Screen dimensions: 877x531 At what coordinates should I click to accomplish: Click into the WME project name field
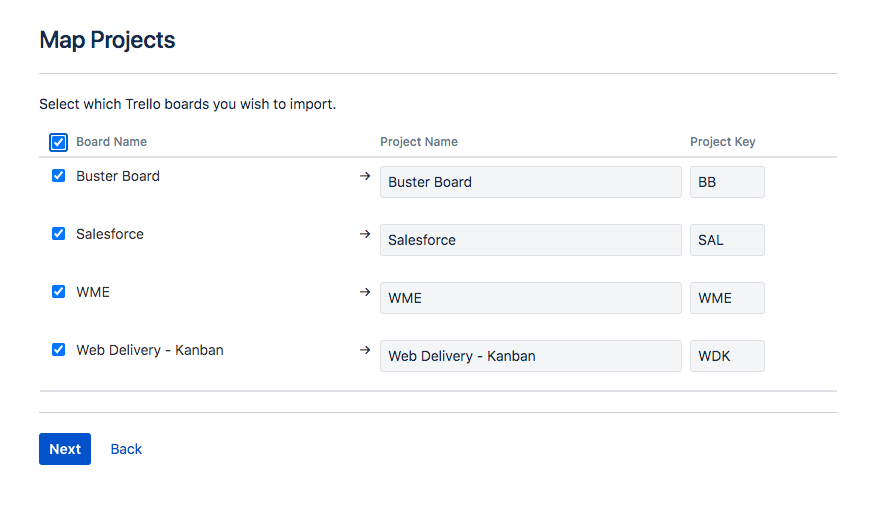point(530,298)
